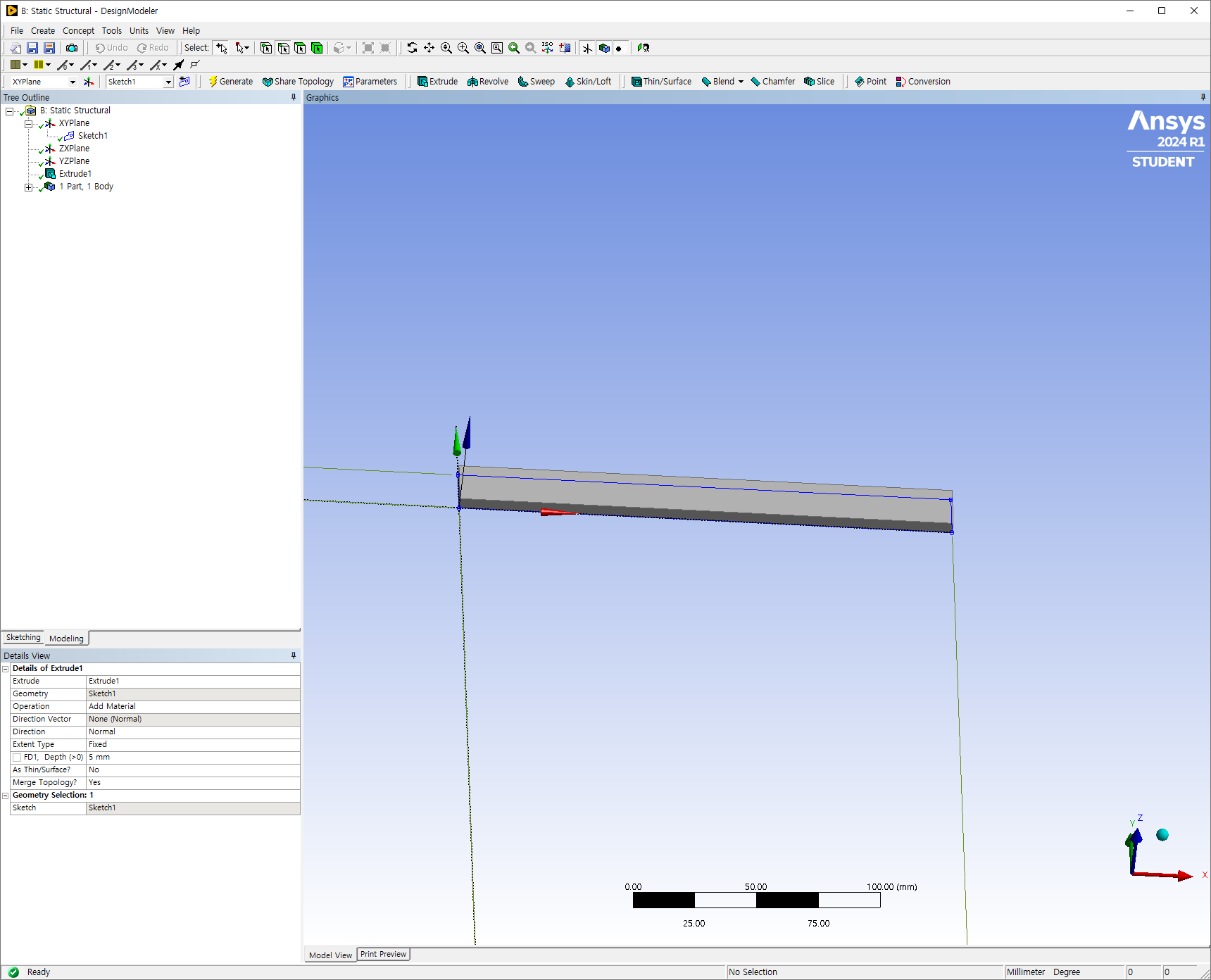
Task: Click the camera image capture icon
Action: [x=72, y=48]
